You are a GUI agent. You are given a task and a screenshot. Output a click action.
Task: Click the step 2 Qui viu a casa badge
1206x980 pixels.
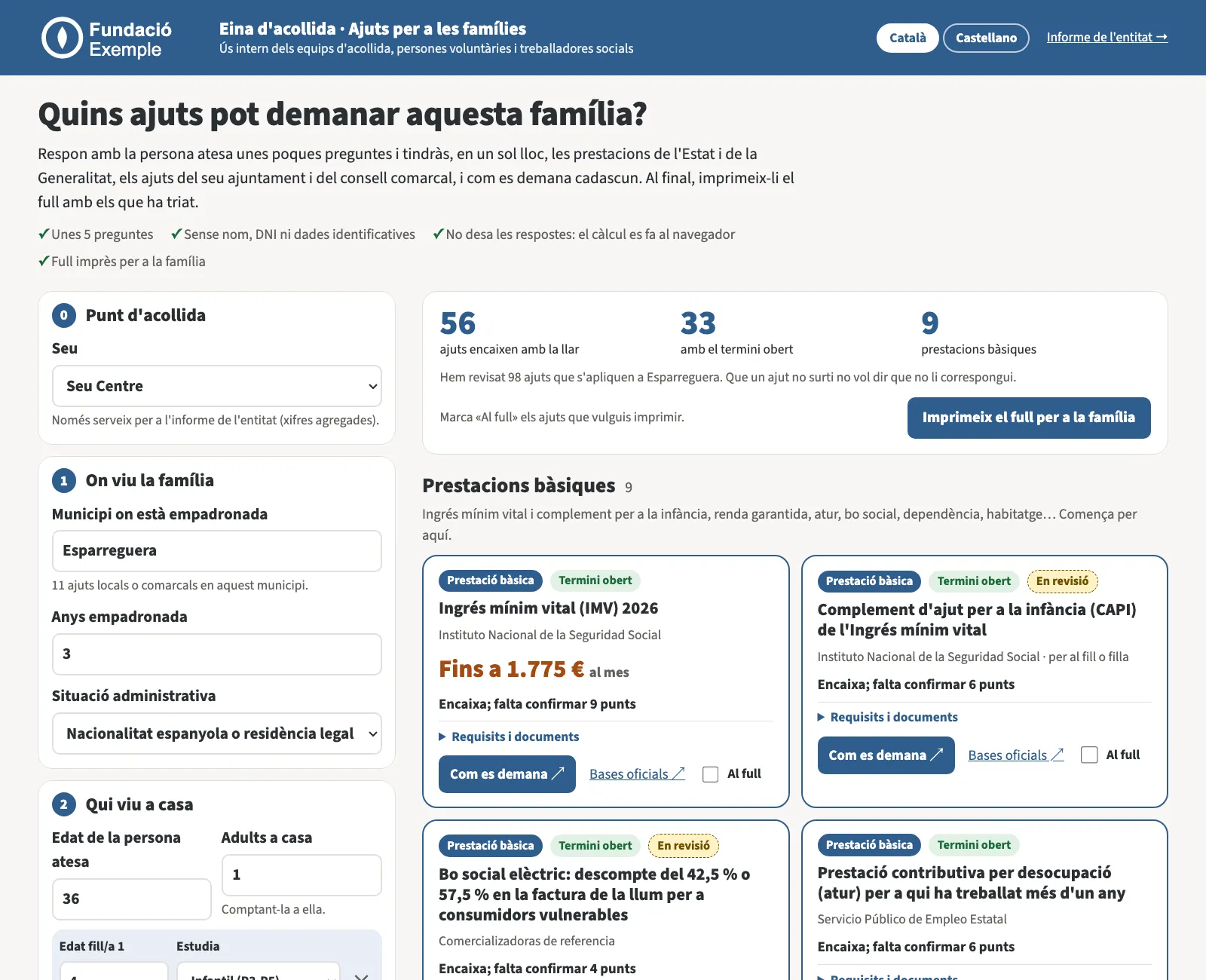coord(64,804)
